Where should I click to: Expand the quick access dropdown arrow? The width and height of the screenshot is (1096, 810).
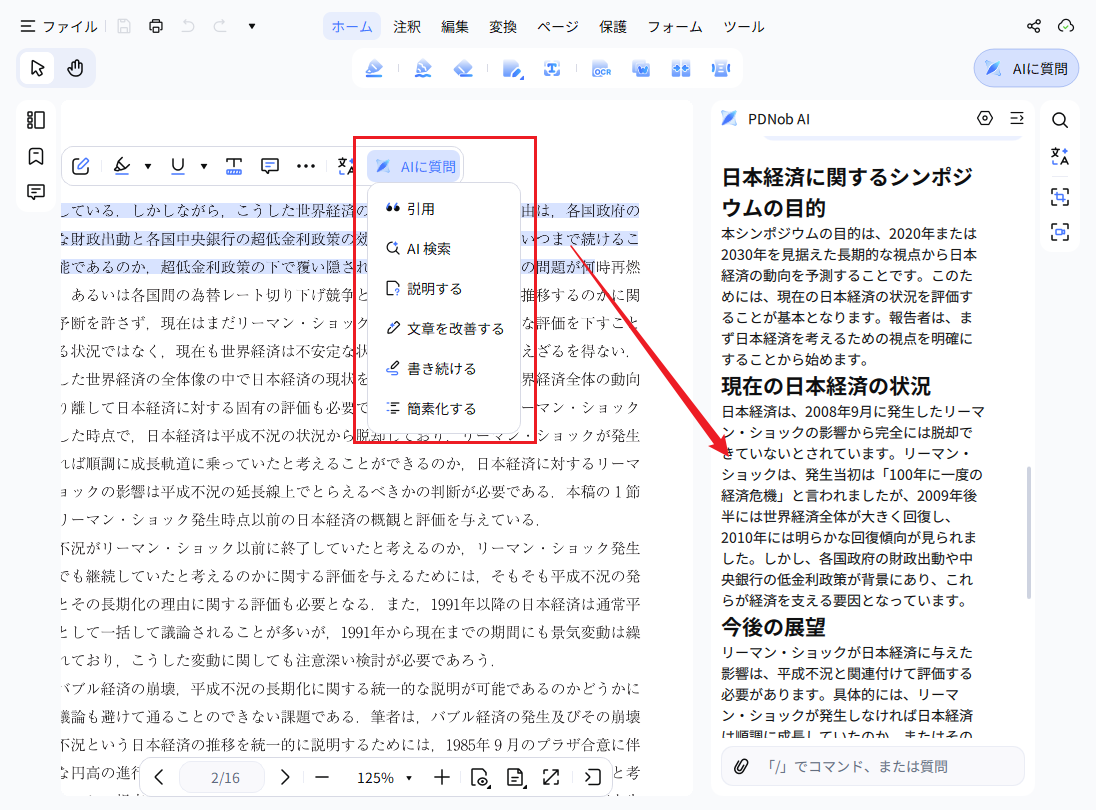click(x=252, y=27)
